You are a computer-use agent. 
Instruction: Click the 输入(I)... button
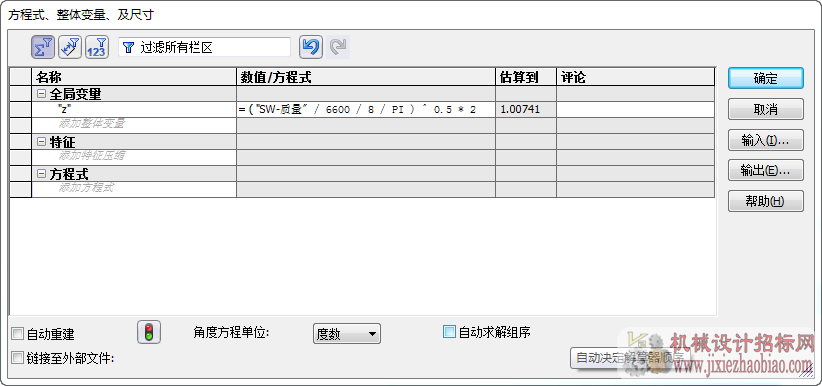coord(765,140)
